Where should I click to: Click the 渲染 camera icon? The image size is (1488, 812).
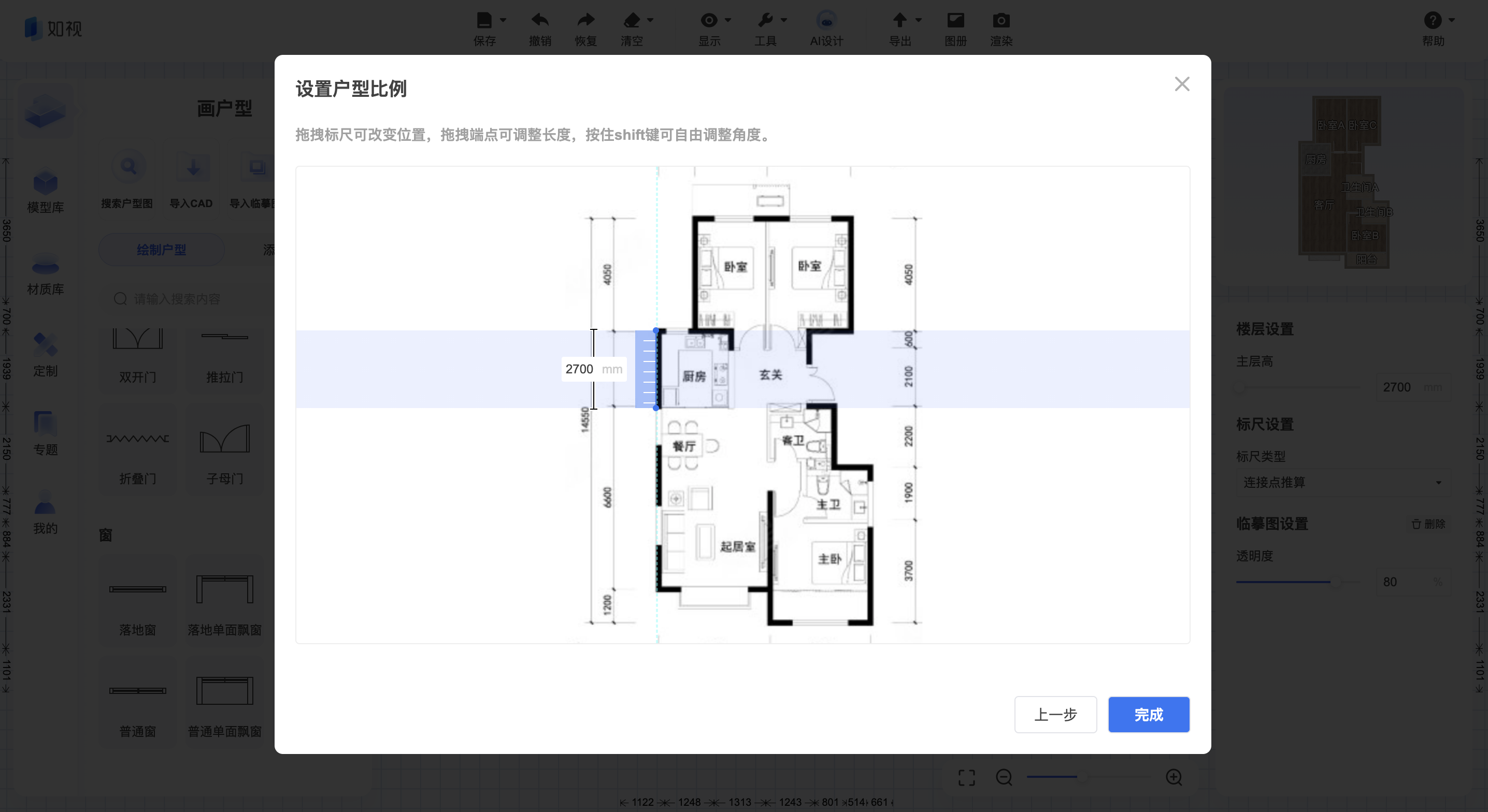pos(1001,20)
